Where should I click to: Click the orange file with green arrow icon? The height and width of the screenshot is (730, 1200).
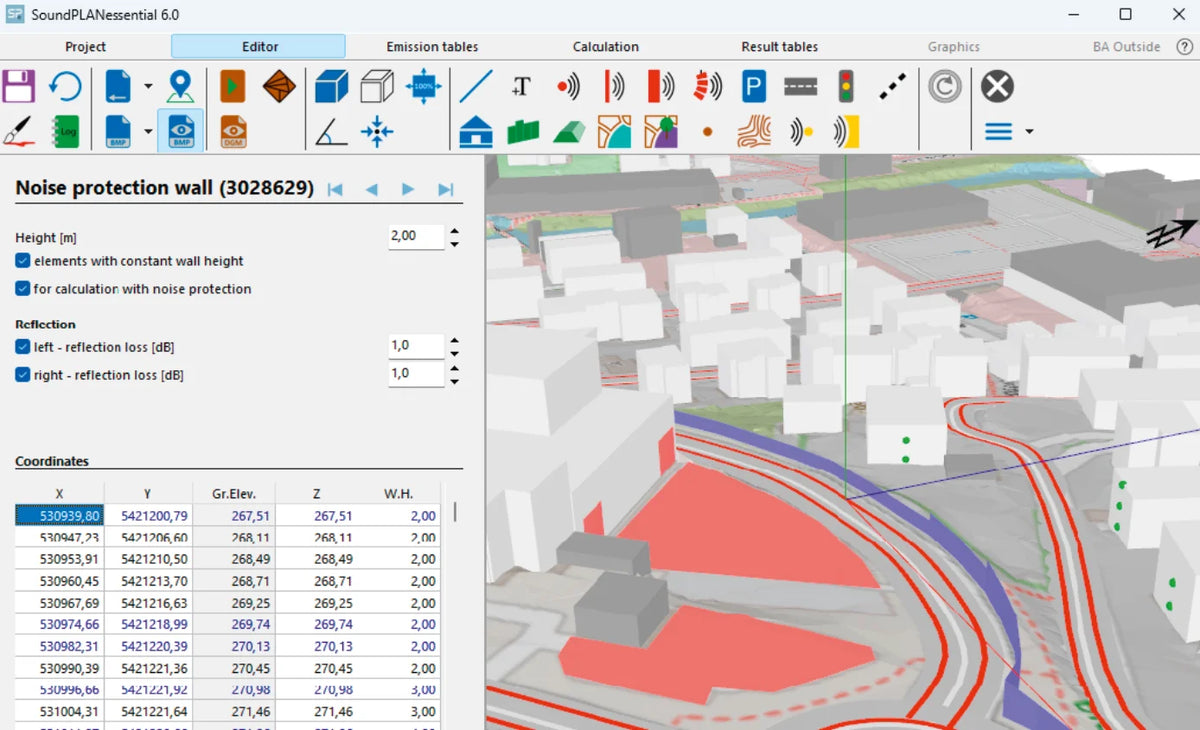pos(233,86)
